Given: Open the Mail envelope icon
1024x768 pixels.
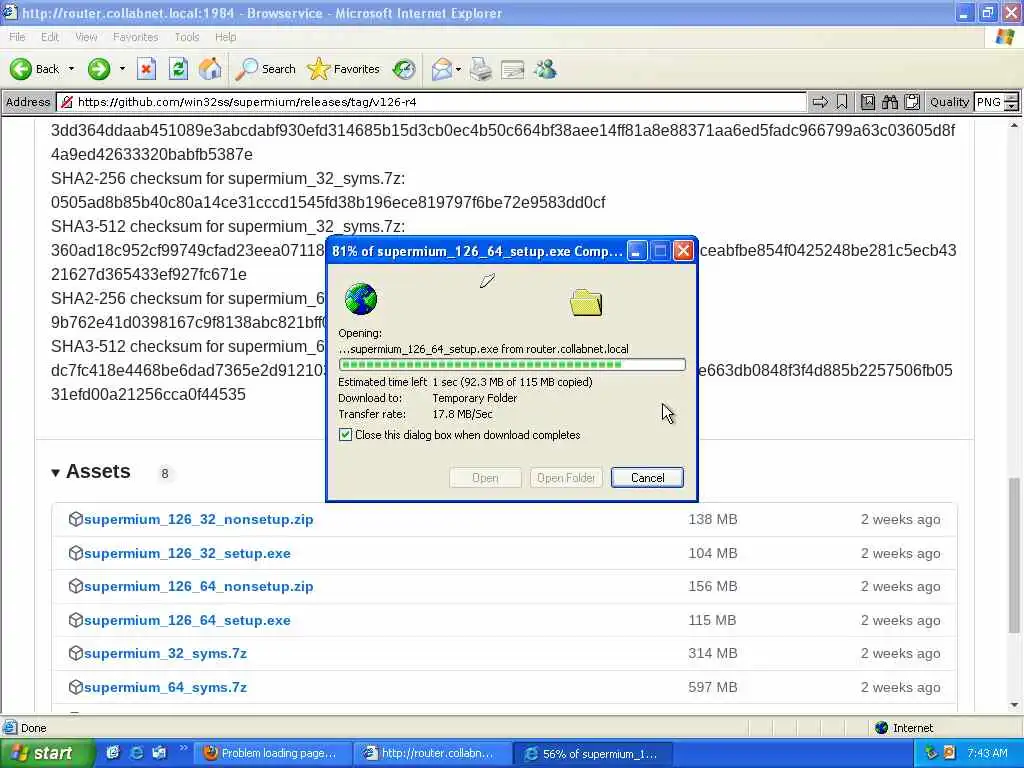Looking at the screenshot, I should point(441,69).
